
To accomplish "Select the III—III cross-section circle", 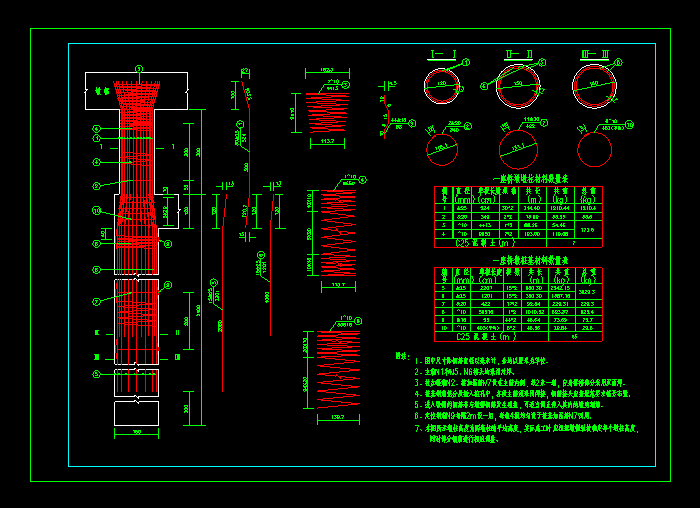I will 595,85.
